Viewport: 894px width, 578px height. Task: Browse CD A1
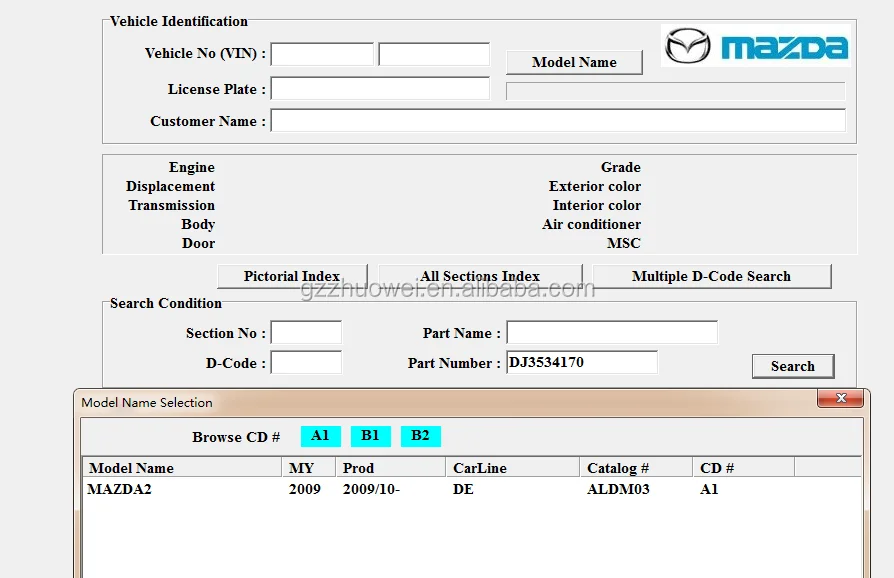[x=320, y=436]
